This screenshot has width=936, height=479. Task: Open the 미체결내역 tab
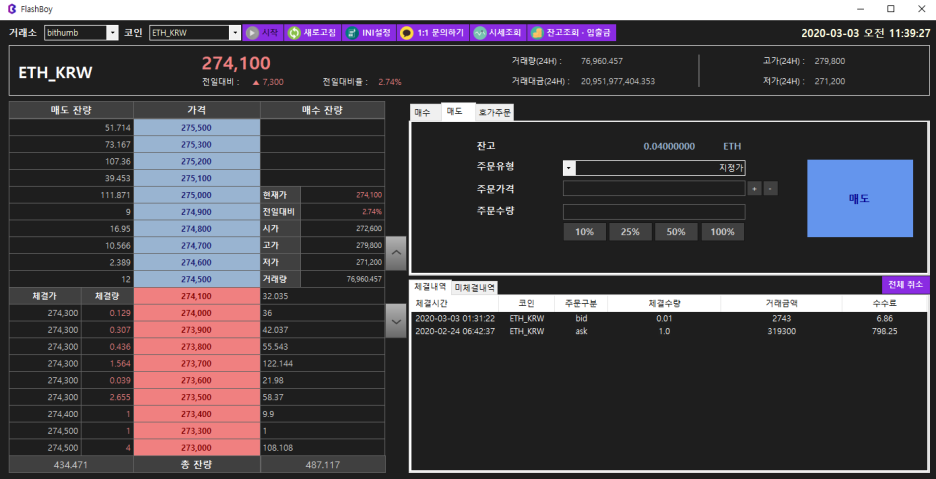(475, 287)
